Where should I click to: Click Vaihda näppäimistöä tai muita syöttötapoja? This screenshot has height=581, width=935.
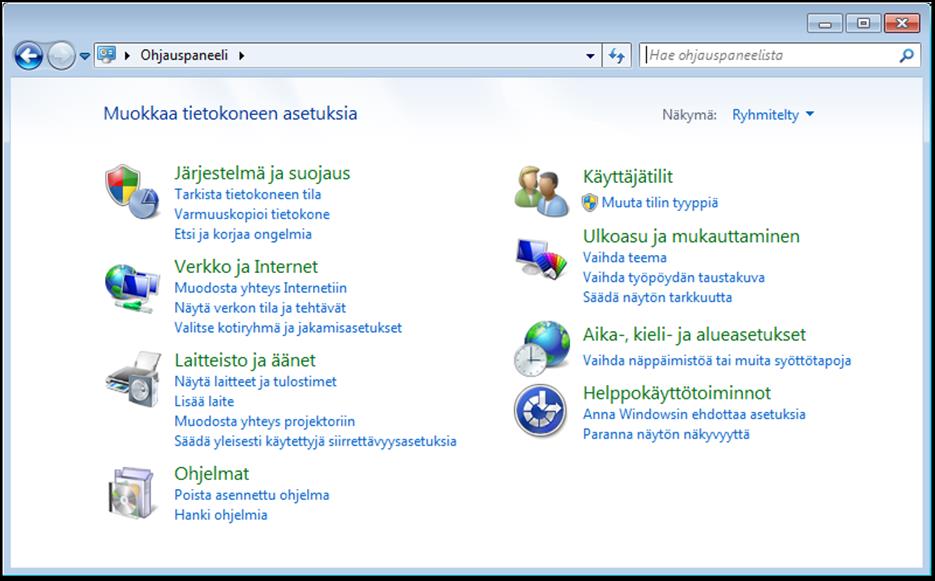coord(717,360)
